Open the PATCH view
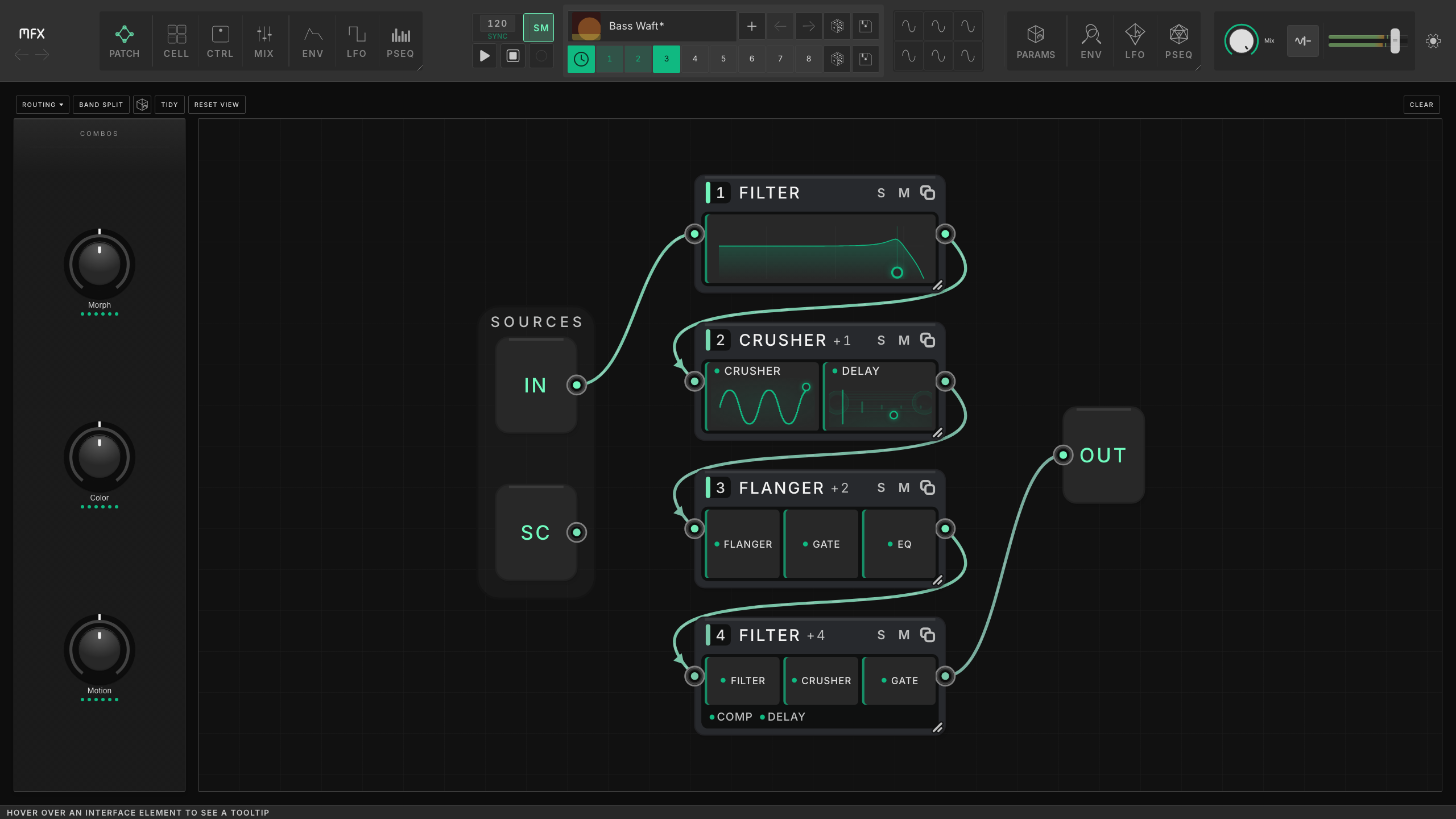Viewport: 1456px width, 819px height. point(124,42)
